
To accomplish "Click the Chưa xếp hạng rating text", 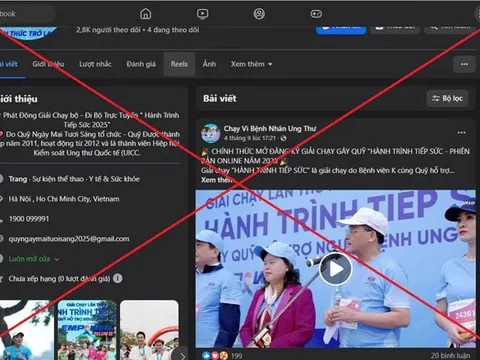I will (59, 279).
